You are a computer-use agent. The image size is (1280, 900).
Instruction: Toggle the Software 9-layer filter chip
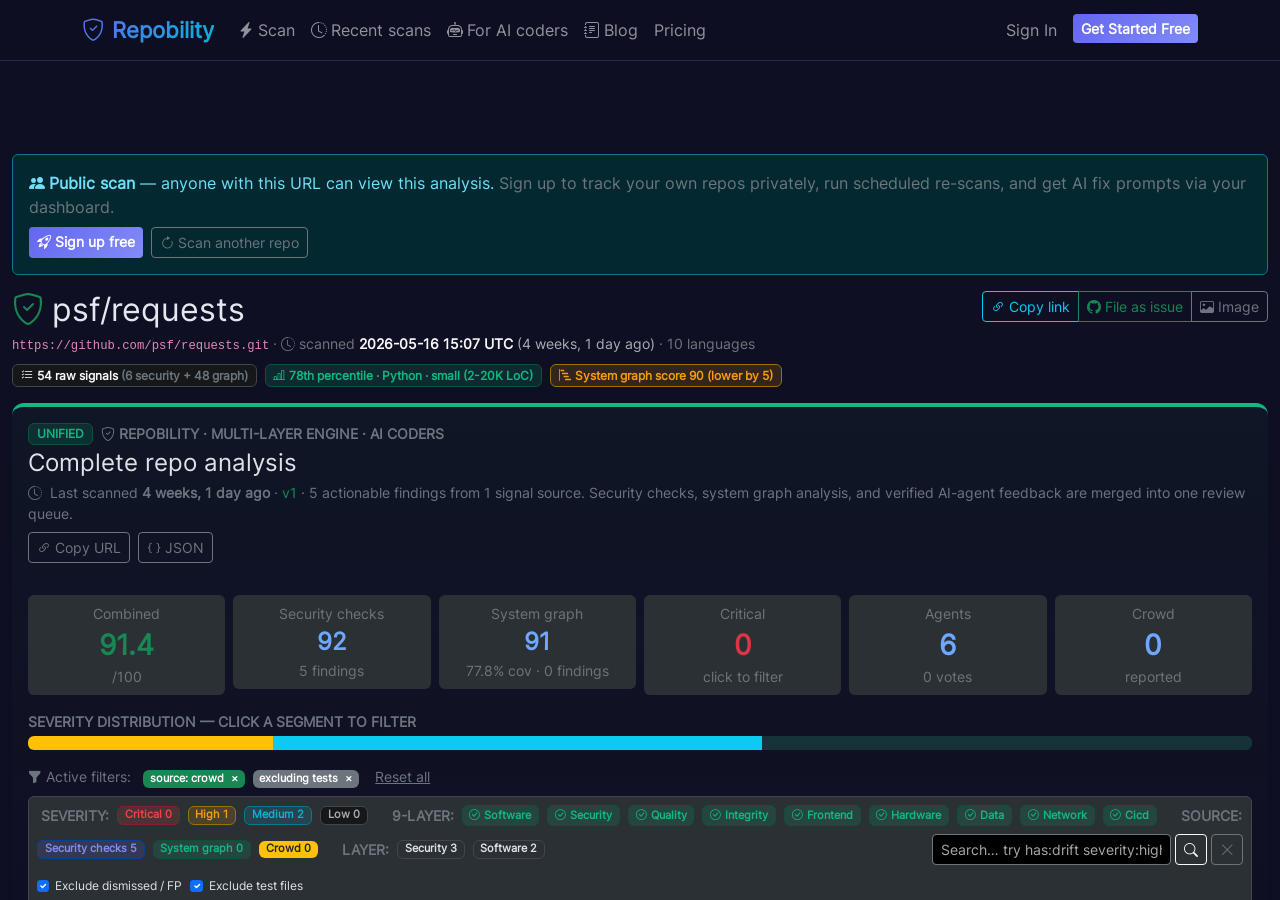click(x=500, y=815)
